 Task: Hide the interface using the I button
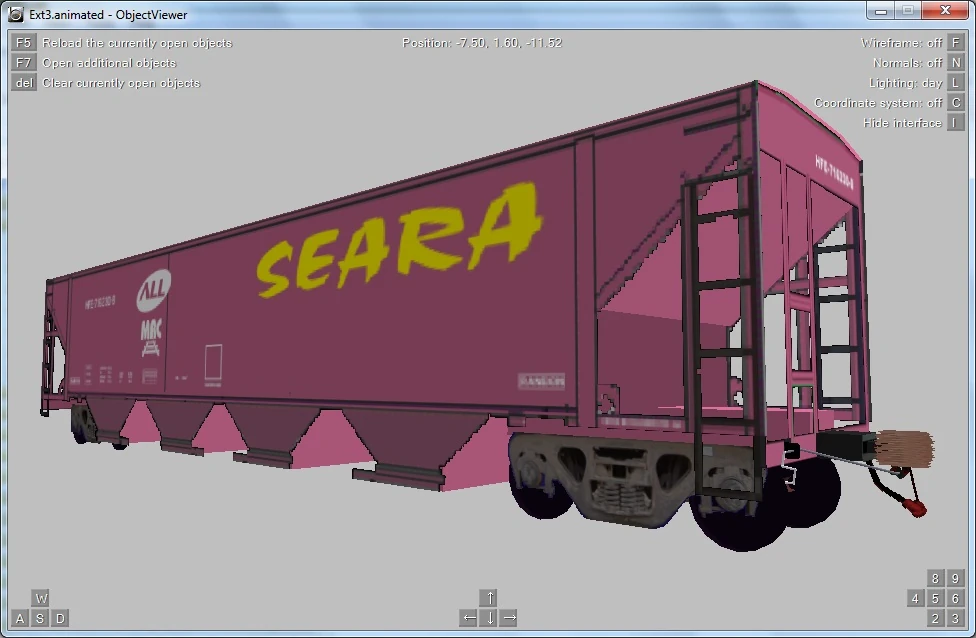955,123
